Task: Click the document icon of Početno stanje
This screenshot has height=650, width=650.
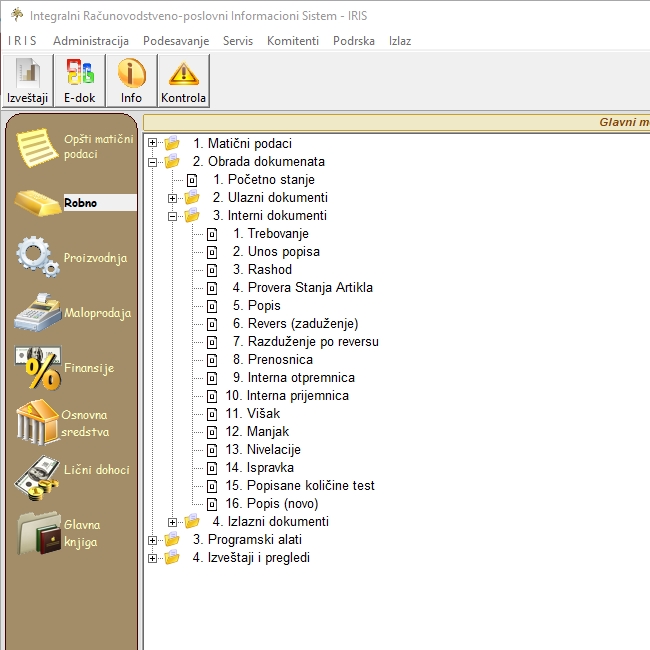Action: [192, 180]
